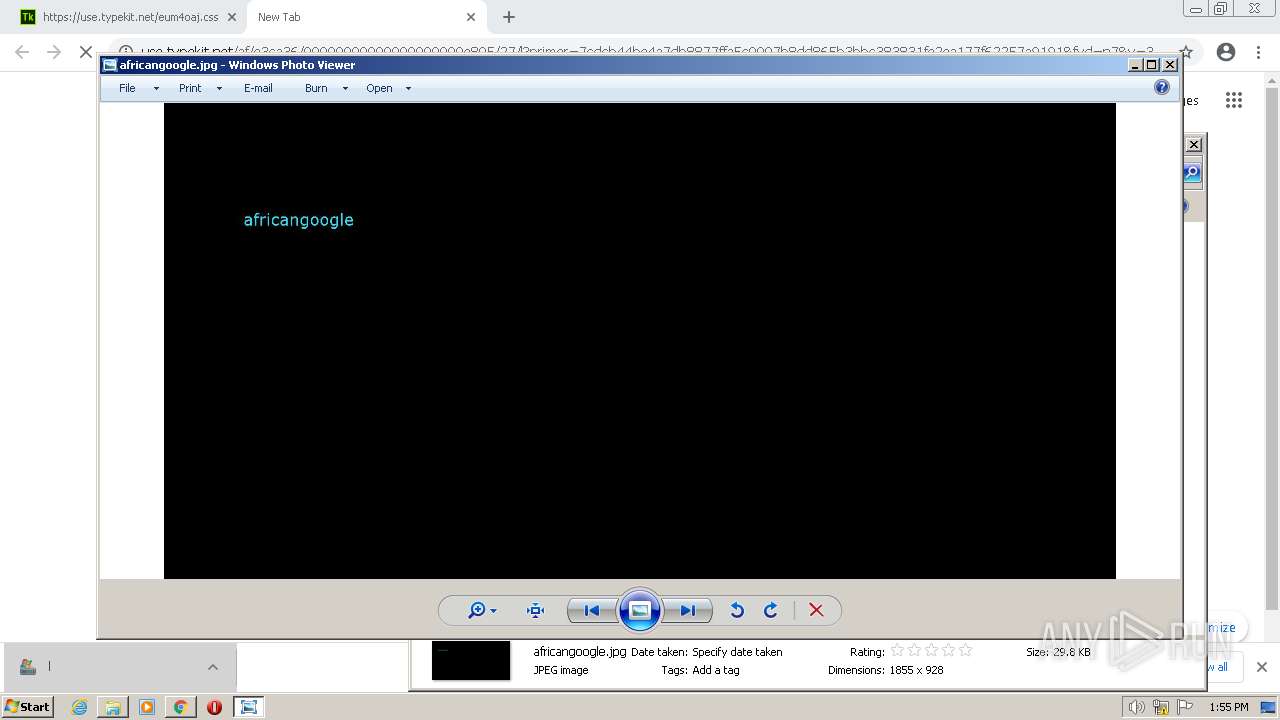Rotate the photo counterclockwise
This screenshot has width=1280, height=720.
pos(737,610)
